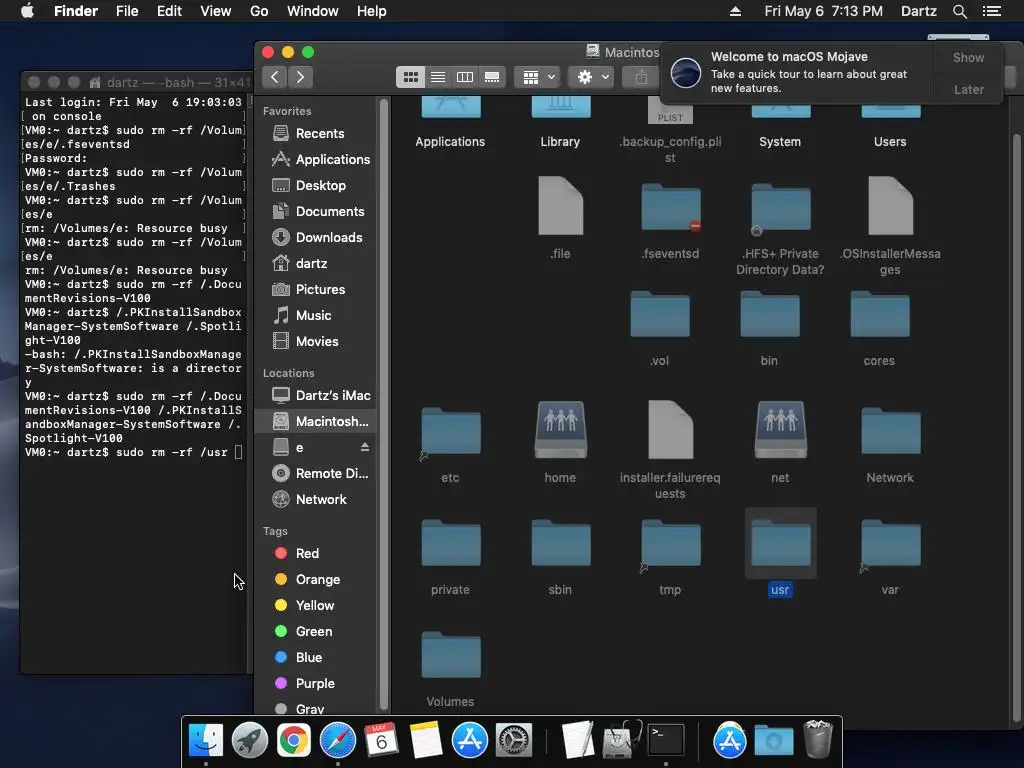The height and width of the screenshot is (768, 1024).
Task: Click the Terminal command prompt line
Action: pyautogui.click(x=133, y=452)
